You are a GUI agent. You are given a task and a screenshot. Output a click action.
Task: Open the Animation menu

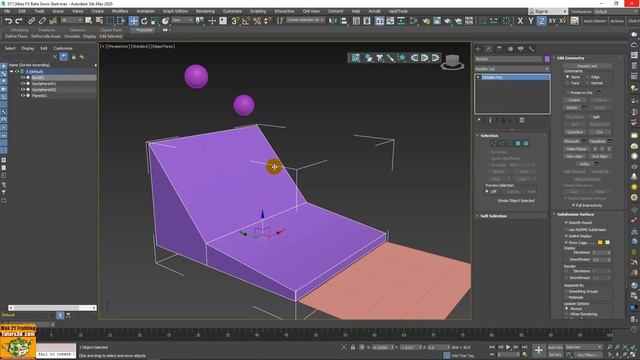tap(145, 11)
